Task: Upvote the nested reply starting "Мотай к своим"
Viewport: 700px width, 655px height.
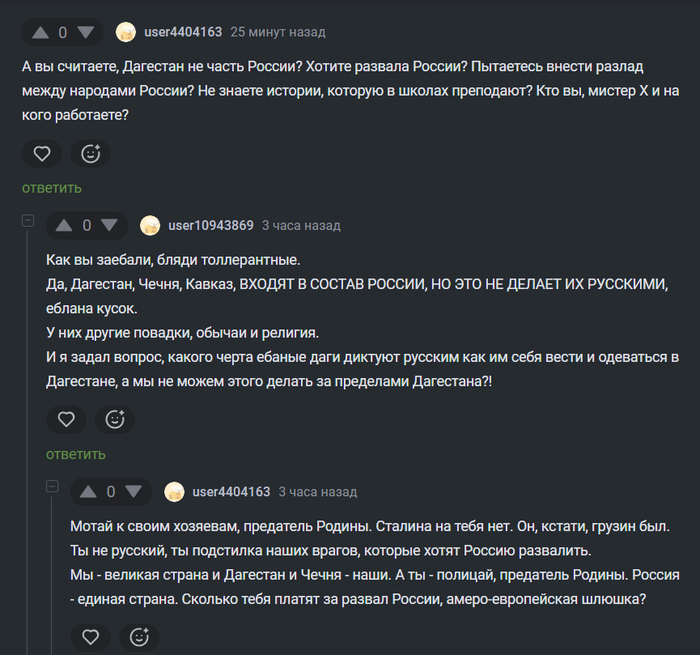Action: point(88,491)
